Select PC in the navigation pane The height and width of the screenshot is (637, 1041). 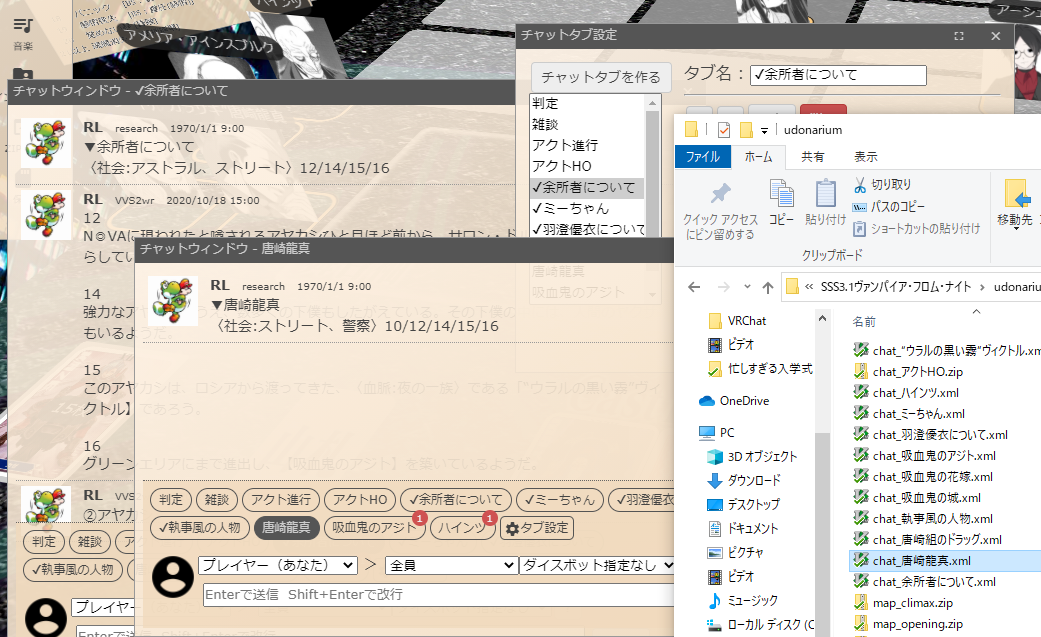coord(716,432)
